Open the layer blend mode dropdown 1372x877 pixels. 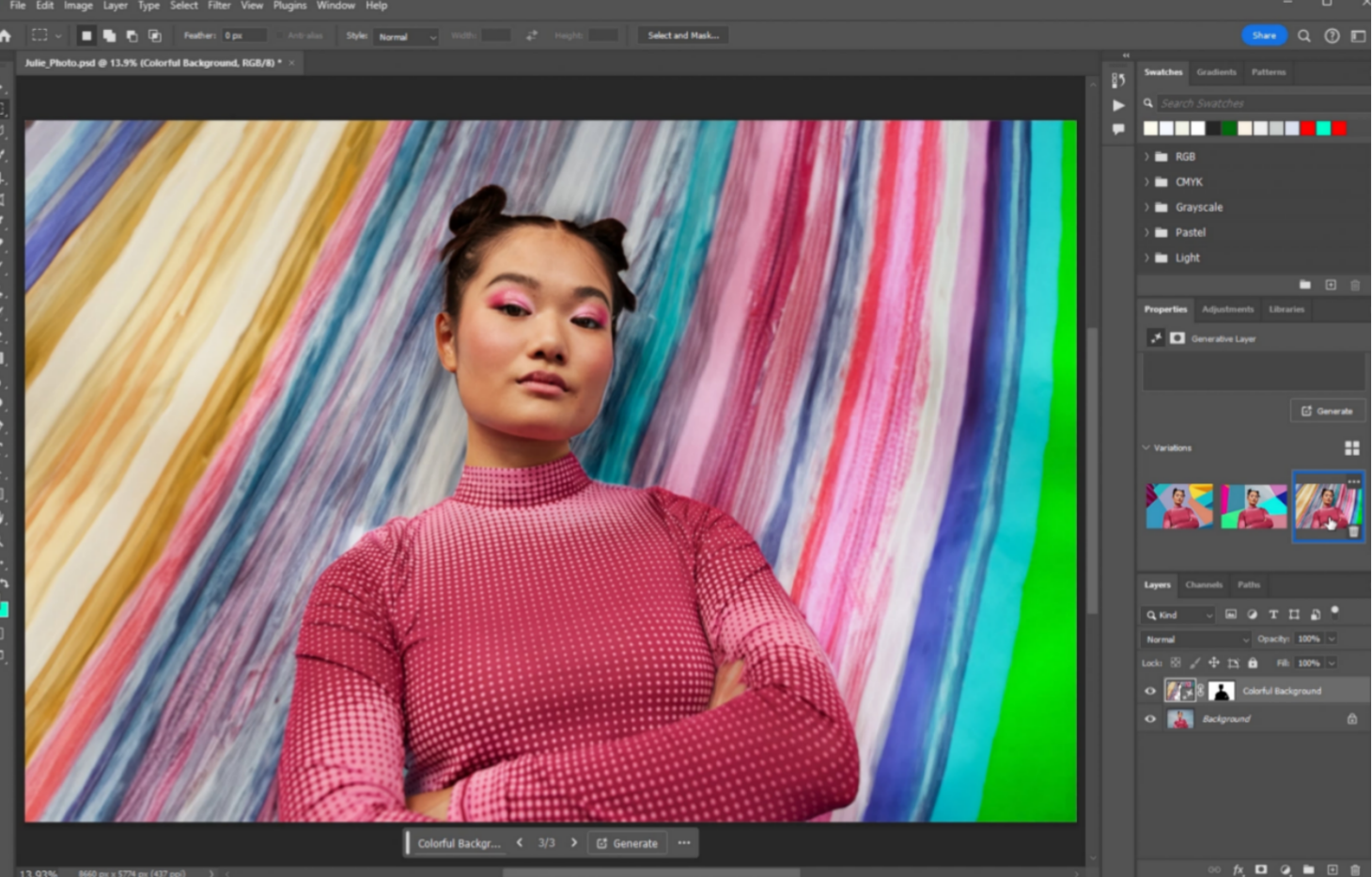[1196, 639]
